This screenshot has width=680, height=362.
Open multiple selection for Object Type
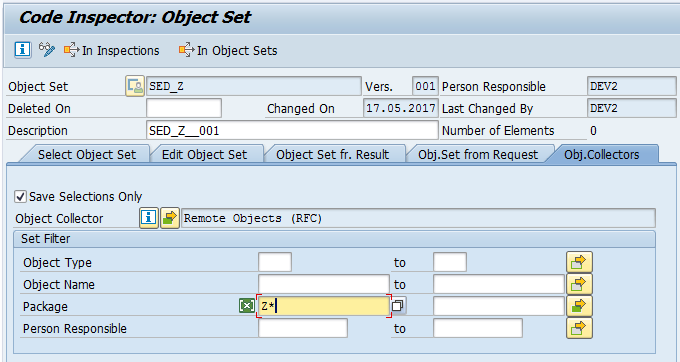click(x=579, y=262)
